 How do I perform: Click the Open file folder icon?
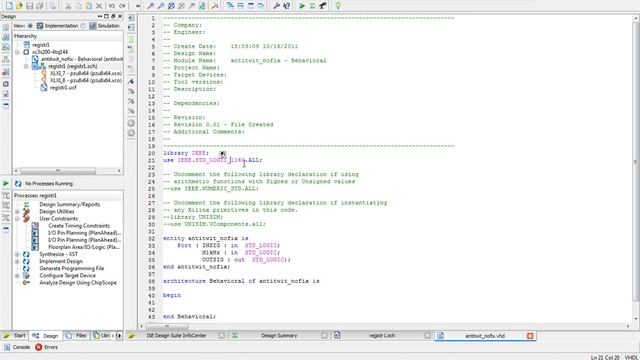click(19, 6)
